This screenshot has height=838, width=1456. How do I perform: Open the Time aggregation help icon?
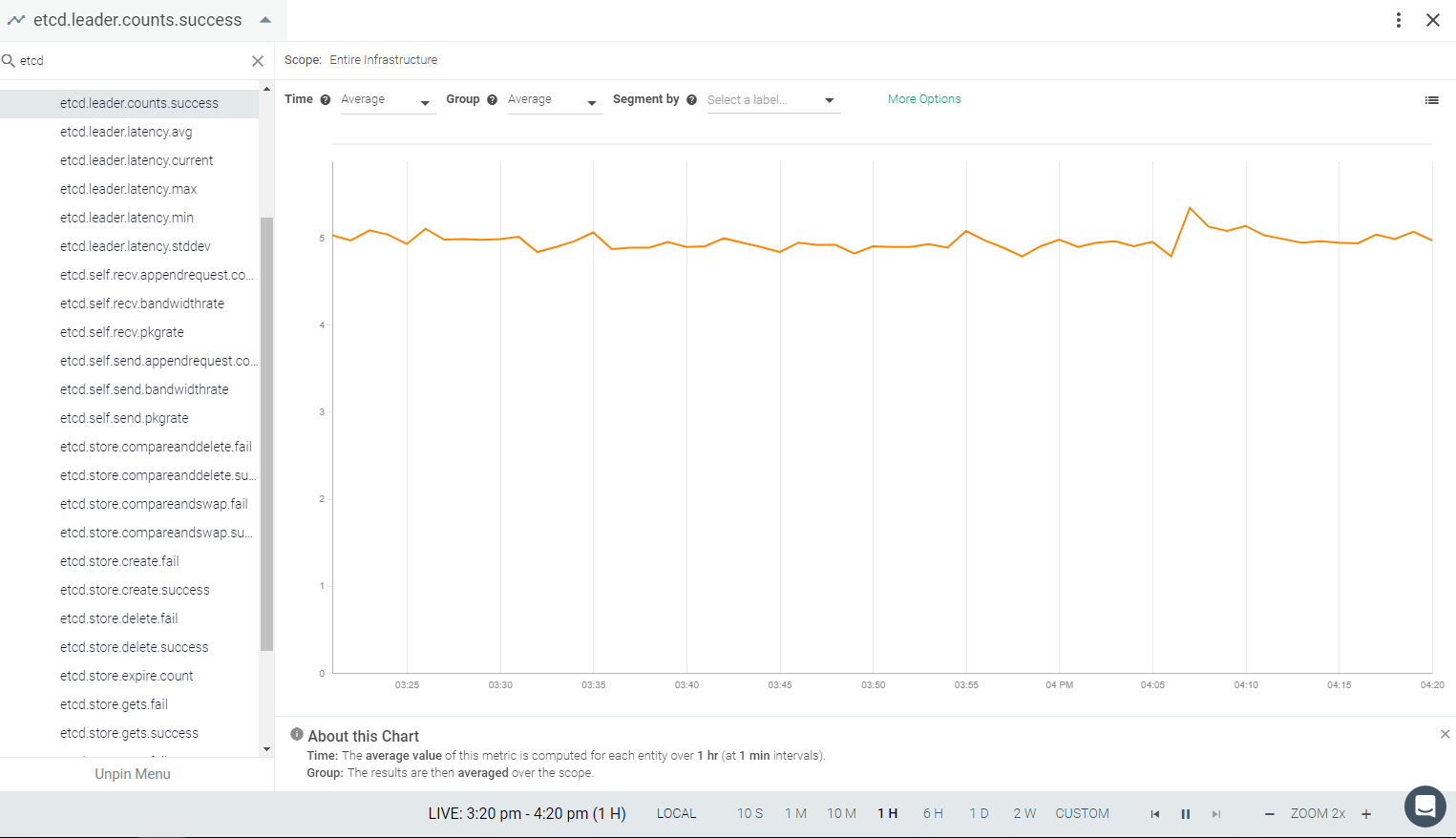tap(326, 99)
